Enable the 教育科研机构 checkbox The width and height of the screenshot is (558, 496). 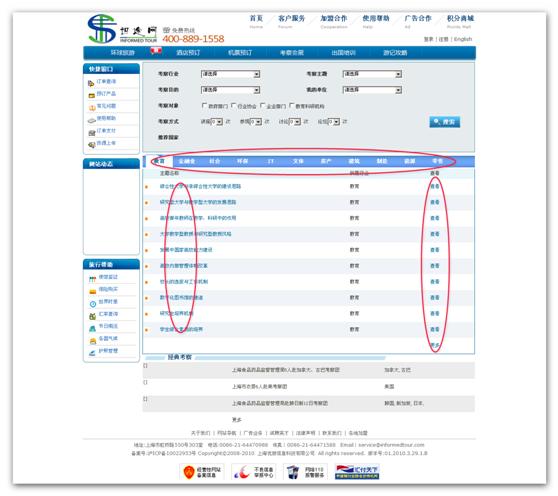(292, 105)
